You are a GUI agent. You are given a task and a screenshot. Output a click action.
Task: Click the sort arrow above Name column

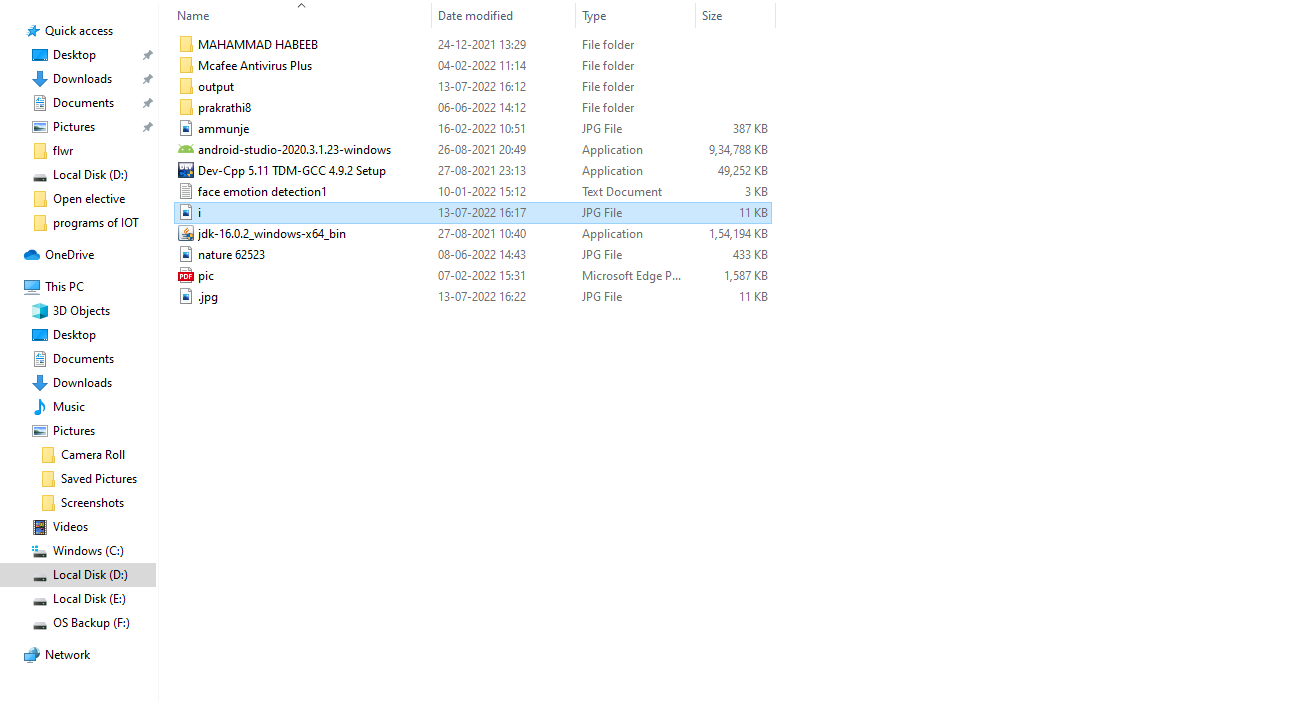(x=301, y=5)
